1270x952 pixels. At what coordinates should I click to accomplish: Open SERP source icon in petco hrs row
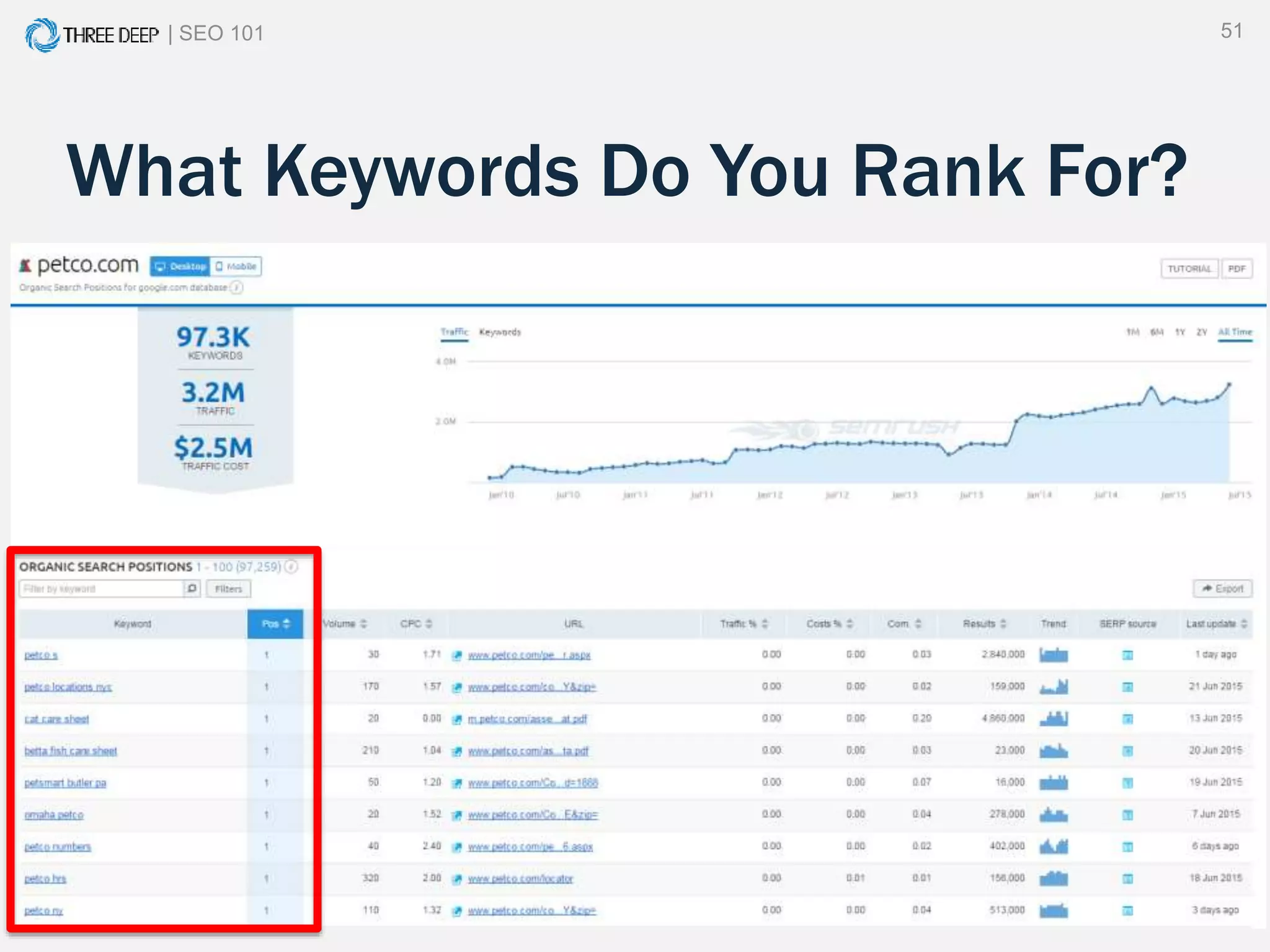click(1128, 879)
